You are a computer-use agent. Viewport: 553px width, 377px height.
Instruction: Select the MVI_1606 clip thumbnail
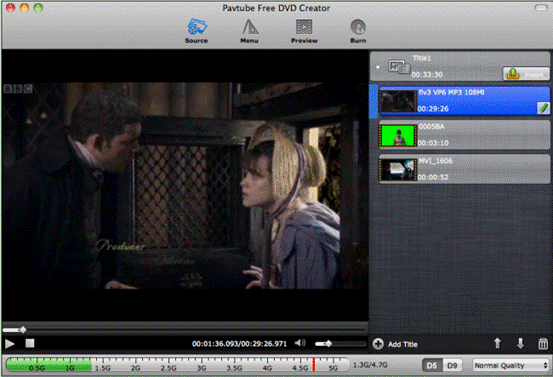pos(398,170)
